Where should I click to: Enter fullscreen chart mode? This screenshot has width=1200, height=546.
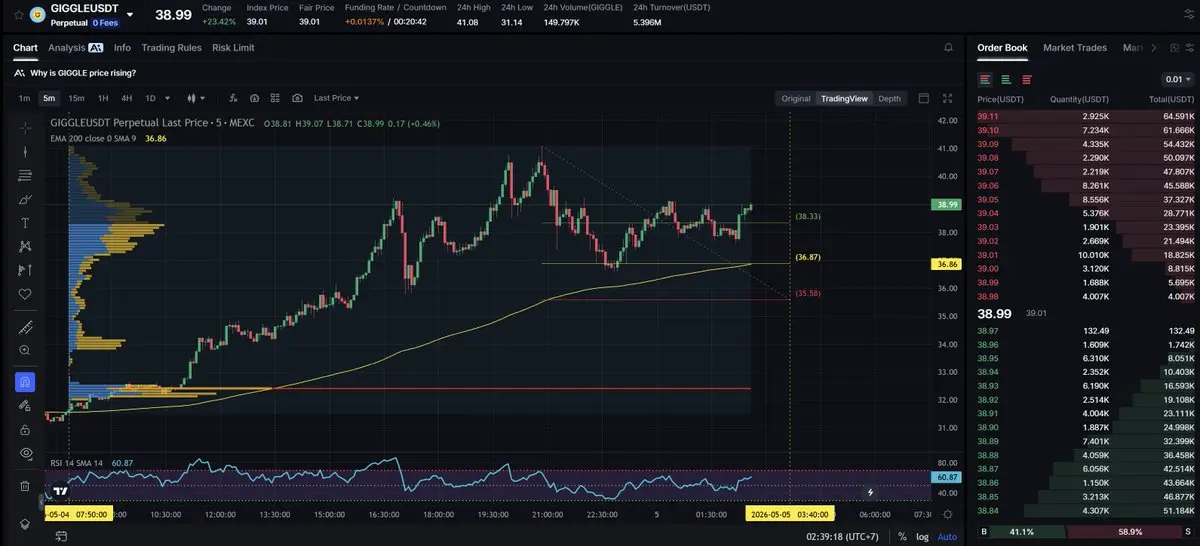(948, 98)
